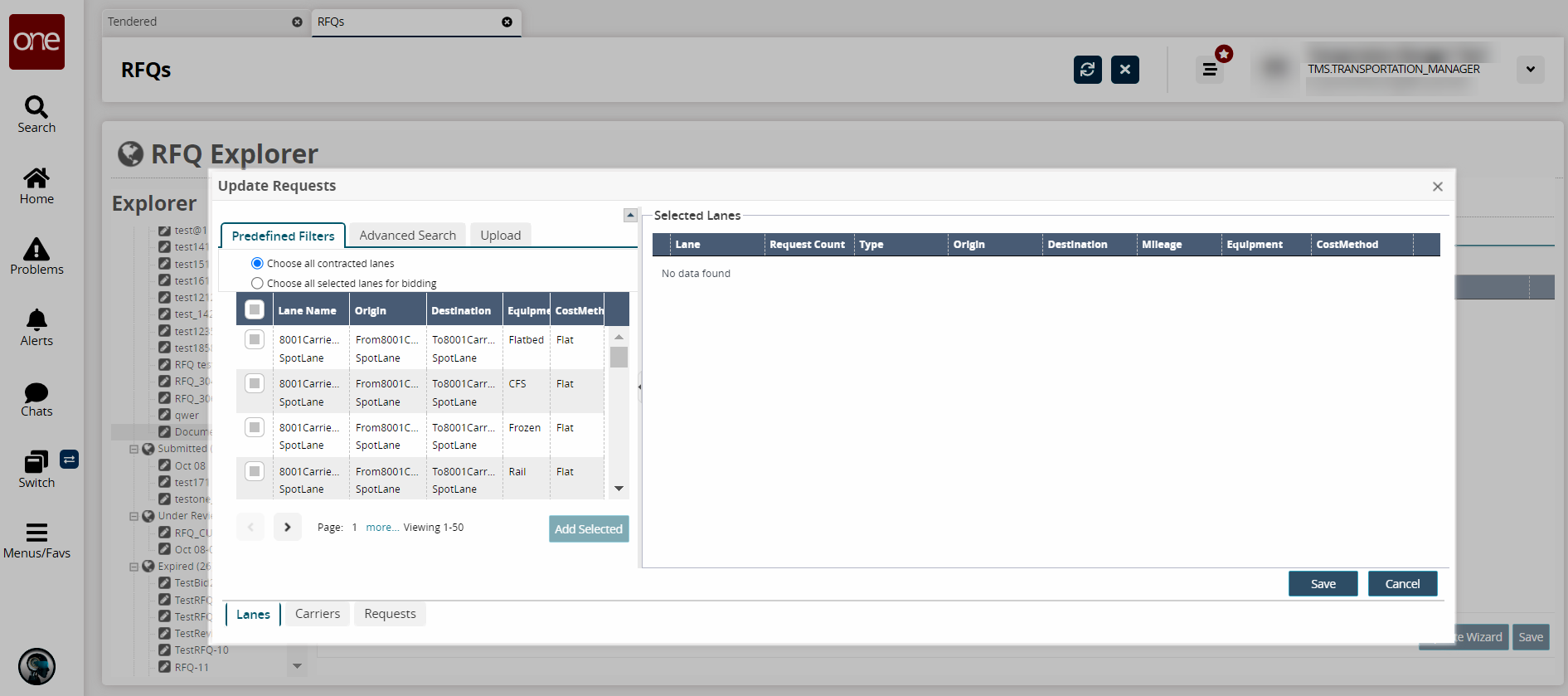Viewport: 1568px width, 696px height.
Task: Click the ONE logo icon
Action: pyautogui.click(x=36, y=41)
